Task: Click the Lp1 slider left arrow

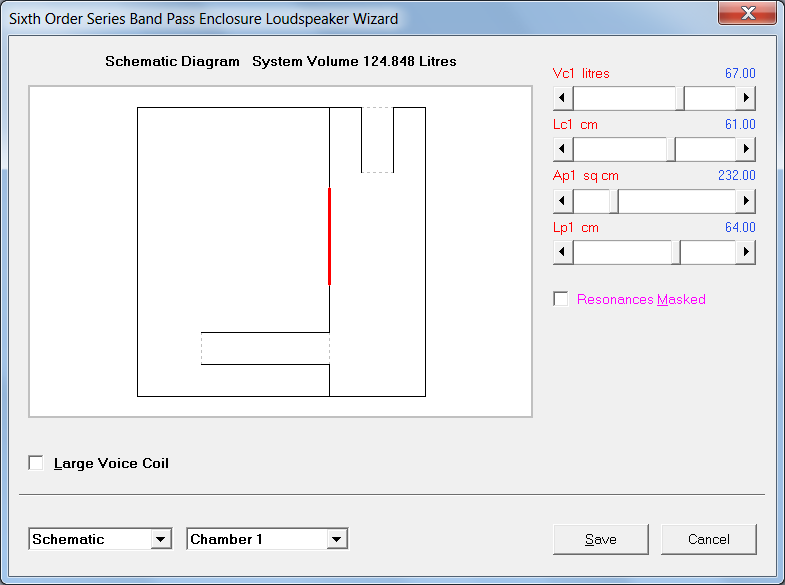Action: [x=563, y=252]
